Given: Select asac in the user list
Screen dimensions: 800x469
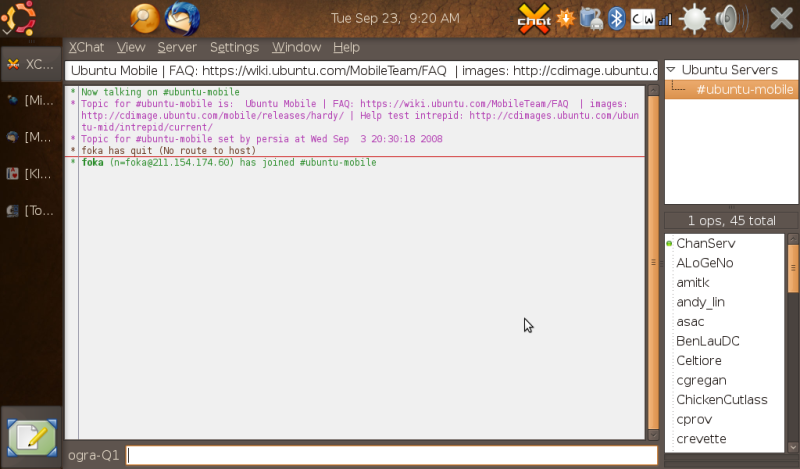Looking at the screenshot, I should (x=690, y=322).
